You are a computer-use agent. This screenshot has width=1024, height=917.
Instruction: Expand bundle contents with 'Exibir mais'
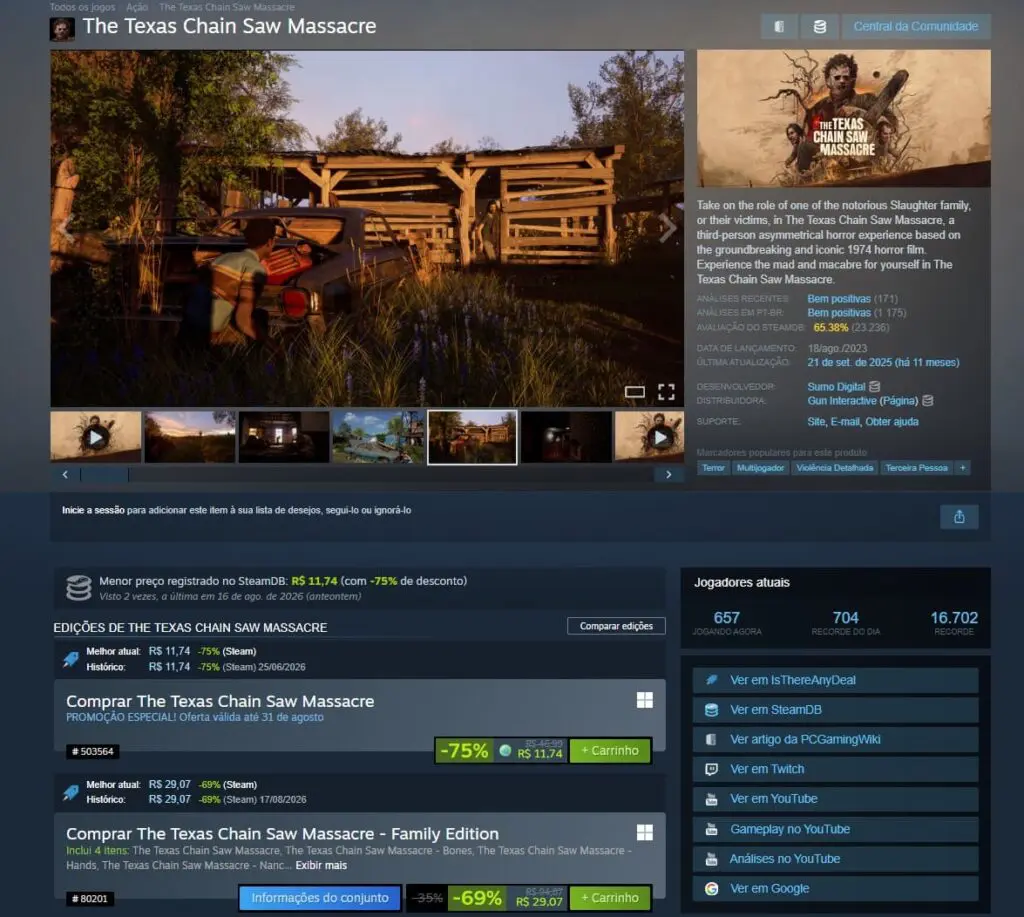pos(321,865)
